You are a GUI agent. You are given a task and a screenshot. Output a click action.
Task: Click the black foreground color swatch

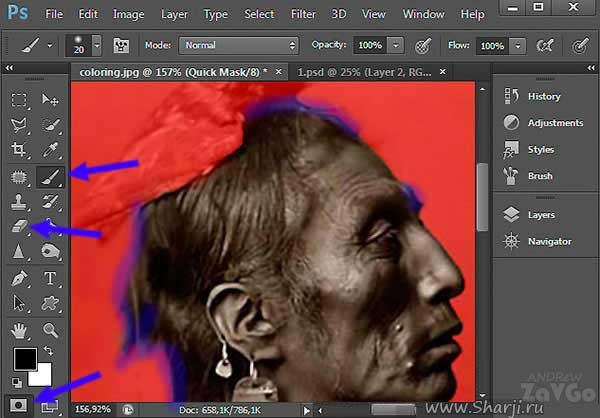click(x=24, y=359)
